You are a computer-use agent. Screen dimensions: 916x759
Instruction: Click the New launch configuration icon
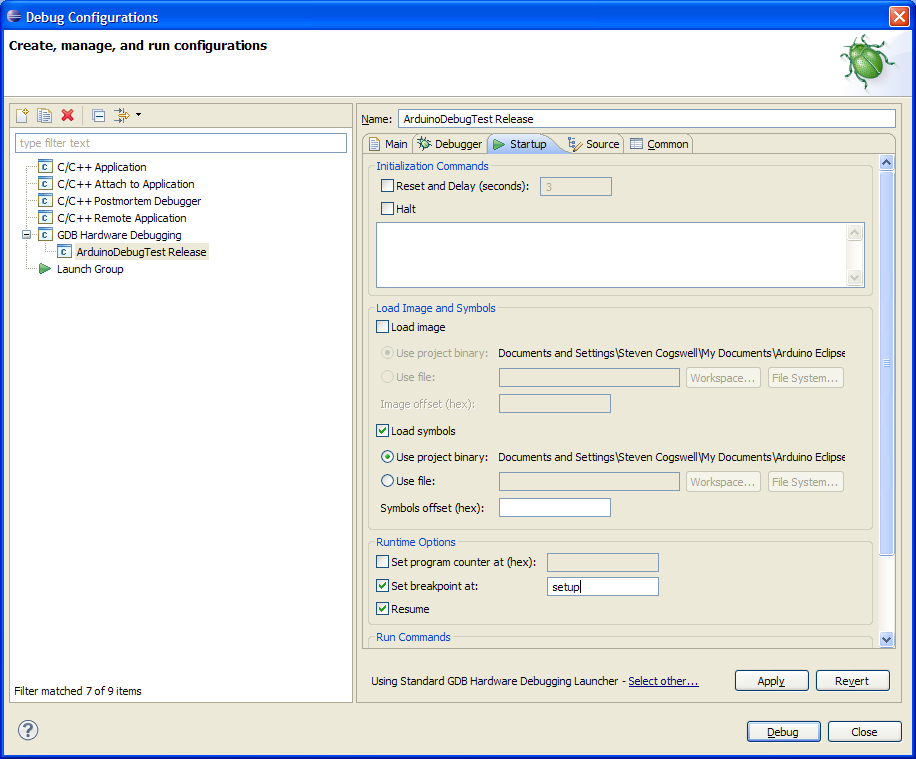click(22, 116)
